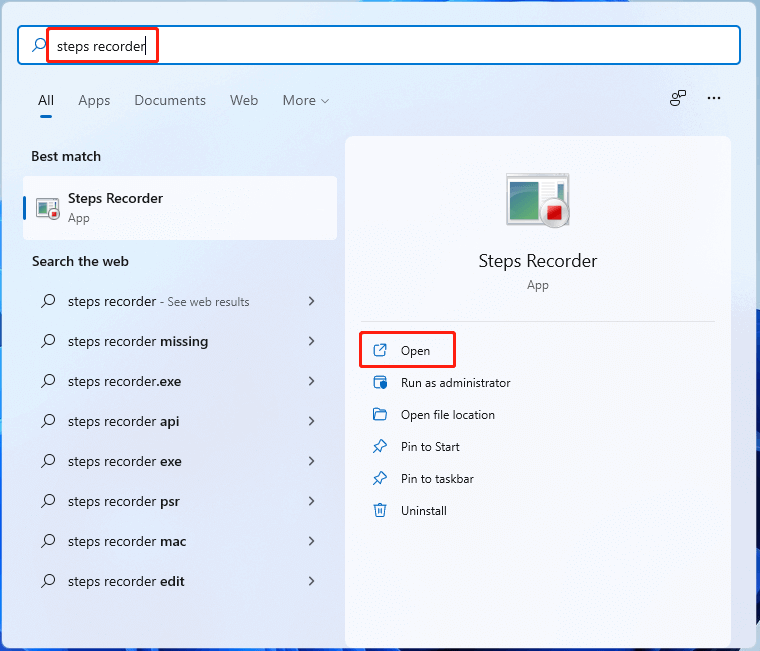Expand chevron for 'steps recorder psr'
Viewport: 760px width, 651px height.
[312, 501]
